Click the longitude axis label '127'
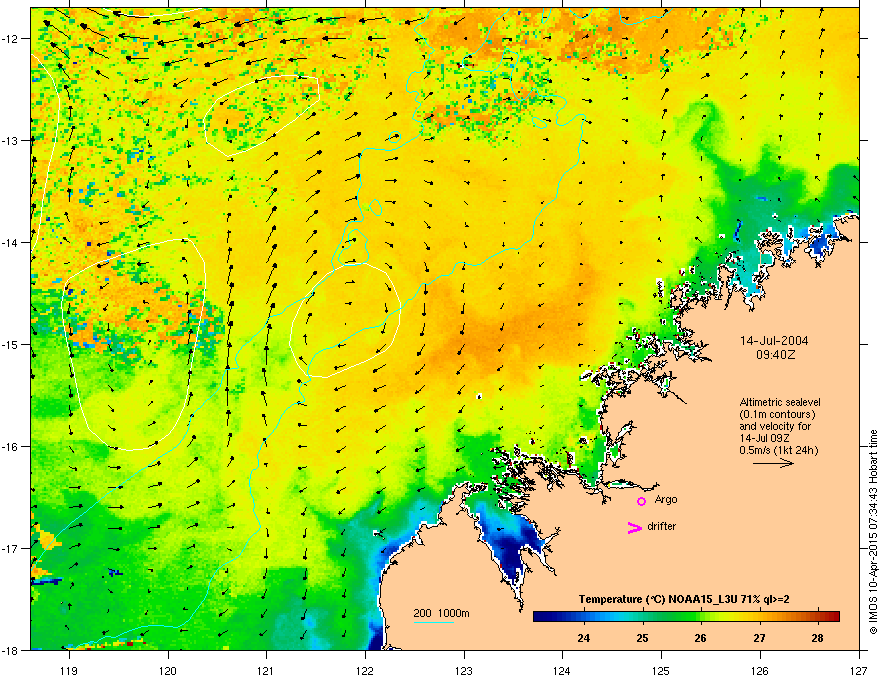The width and height of the screenshot is (880, 680). pos(859,670)
